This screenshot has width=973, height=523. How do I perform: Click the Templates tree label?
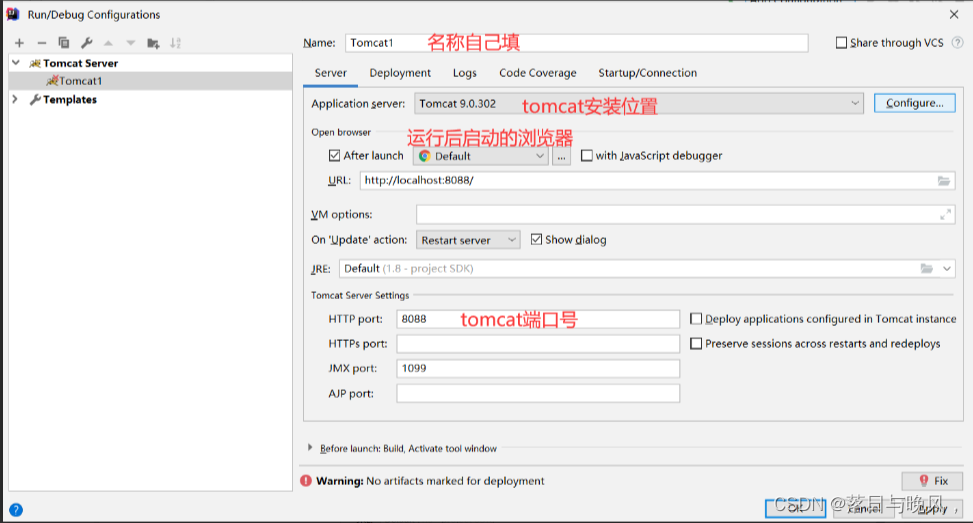click(x=70, y=99)
